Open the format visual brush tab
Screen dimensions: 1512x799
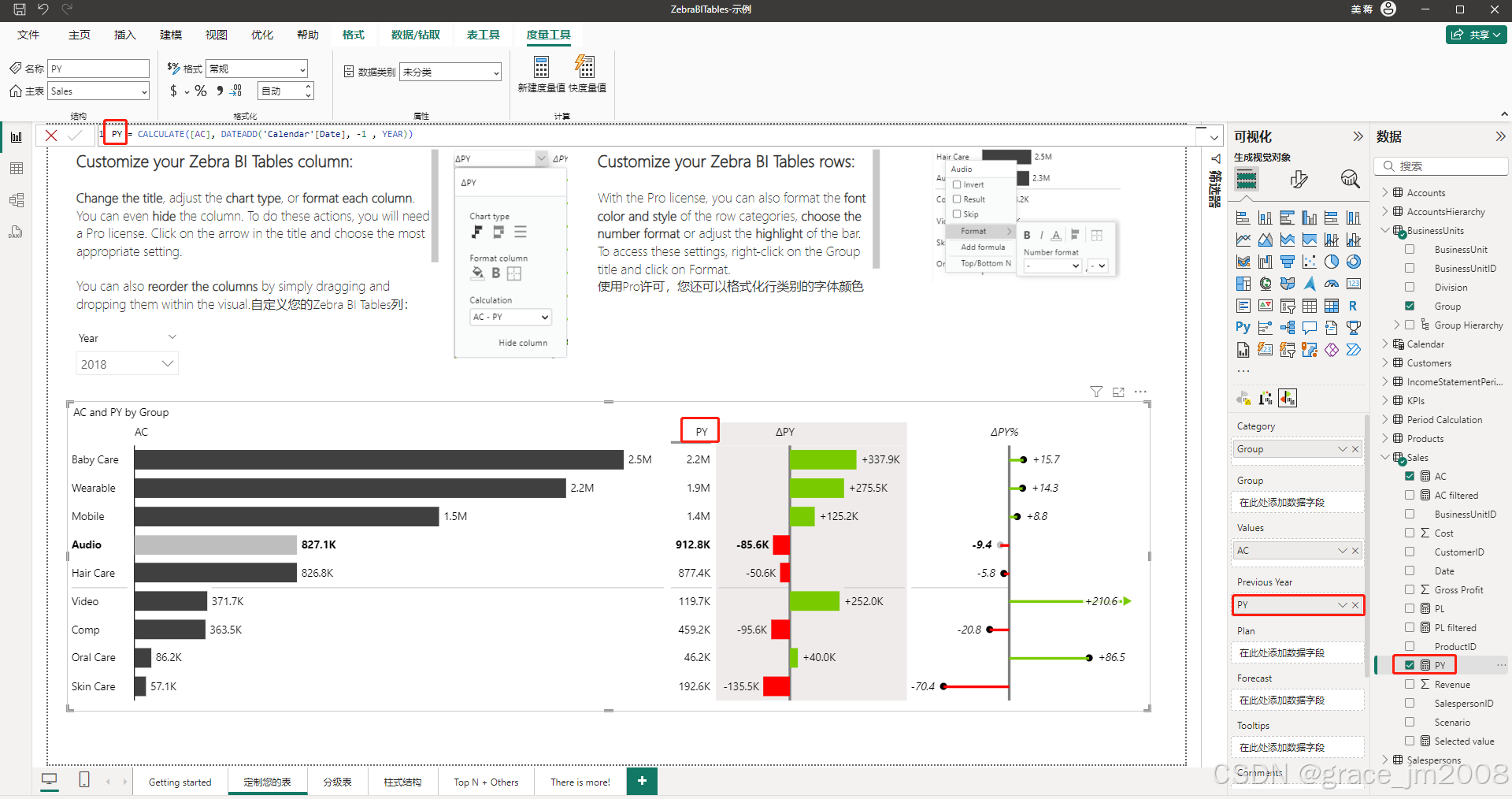click(1299, 180)
